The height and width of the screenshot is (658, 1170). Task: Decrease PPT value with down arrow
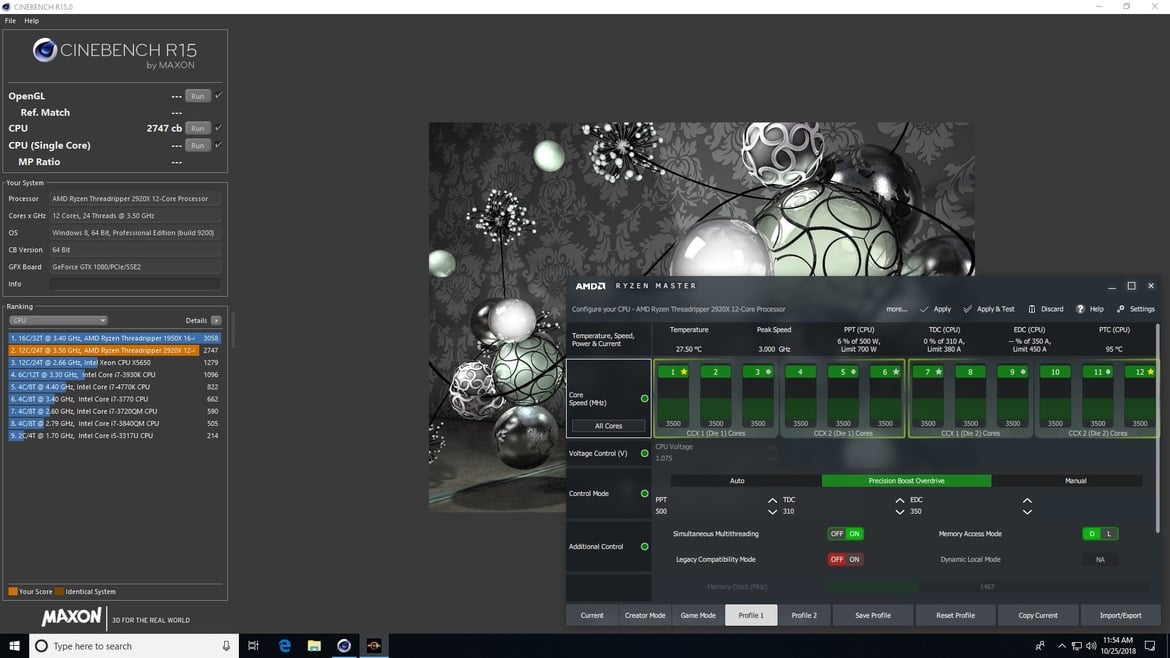(772, 512)
